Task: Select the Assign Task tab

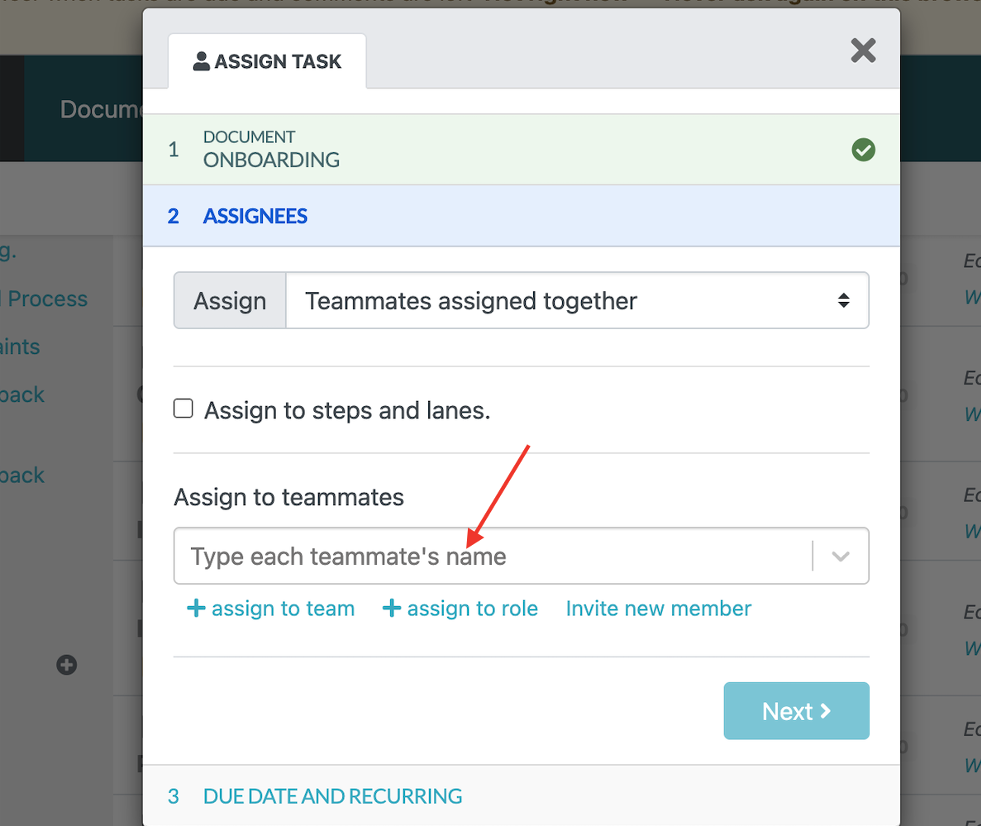Action: [x=267, y=61]
